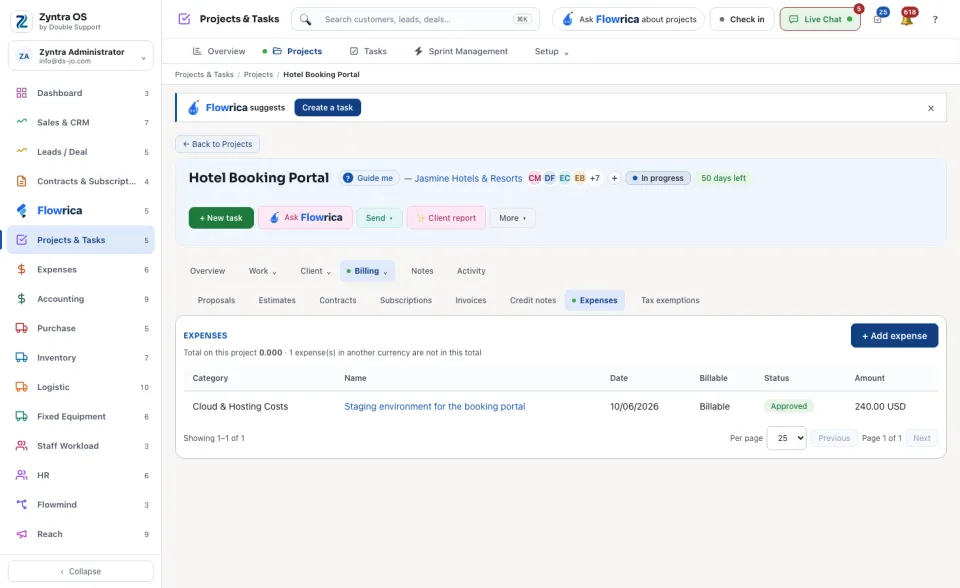Open the notifications bell icon
The width and height of the screenshot is (960, 588).
tap(907, 19)
